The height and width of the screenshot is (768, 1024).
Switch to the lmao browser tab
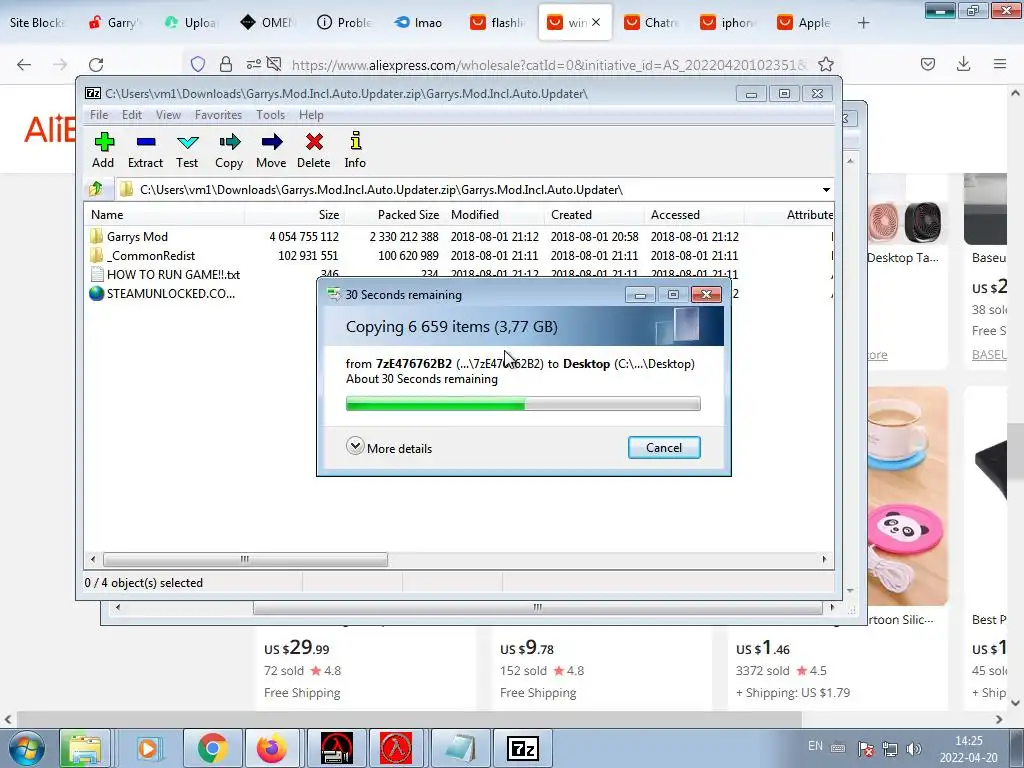tap(419, 23)
